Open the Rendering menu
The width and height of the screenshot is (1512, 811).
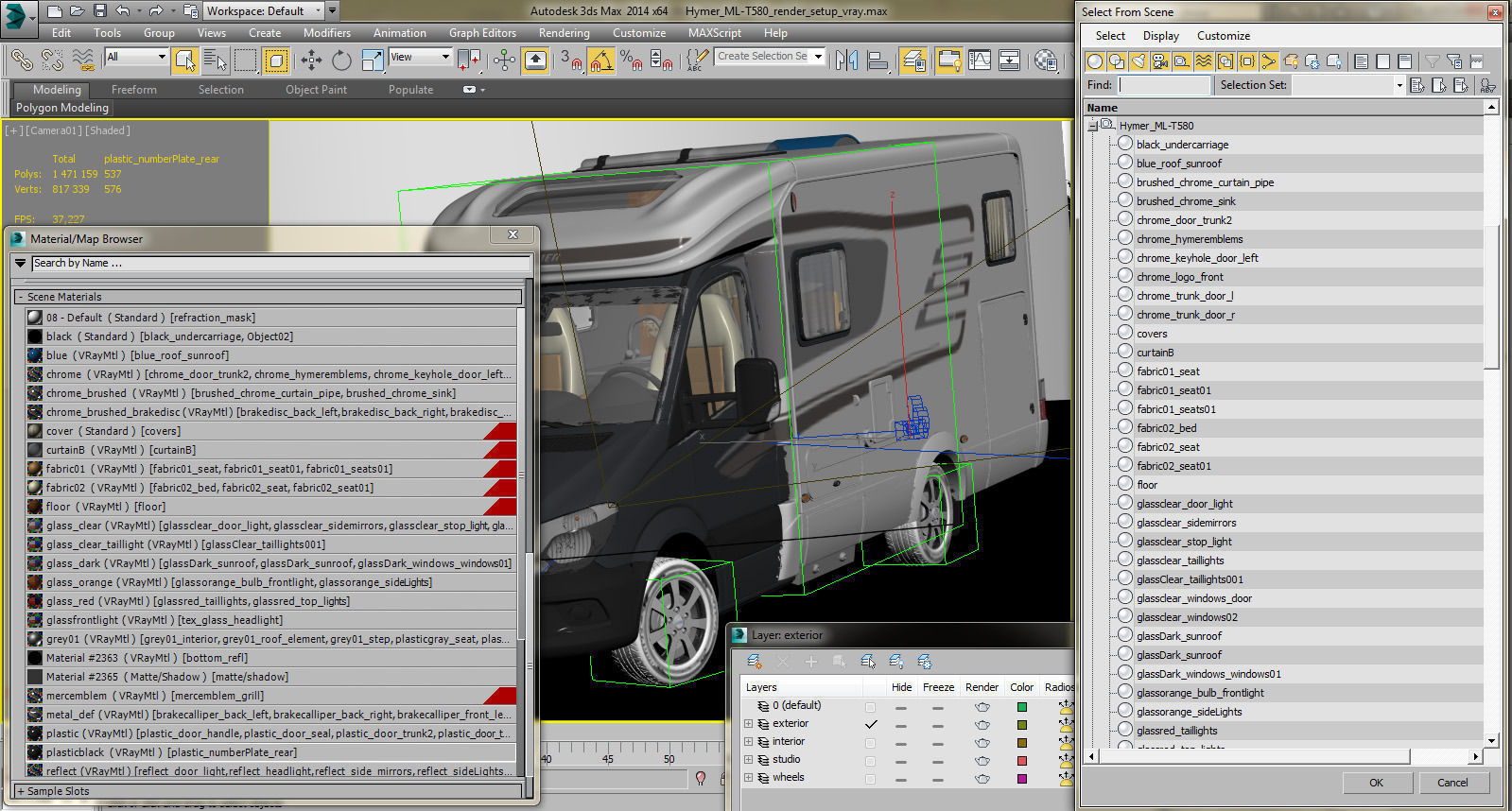tap(564, 33)
